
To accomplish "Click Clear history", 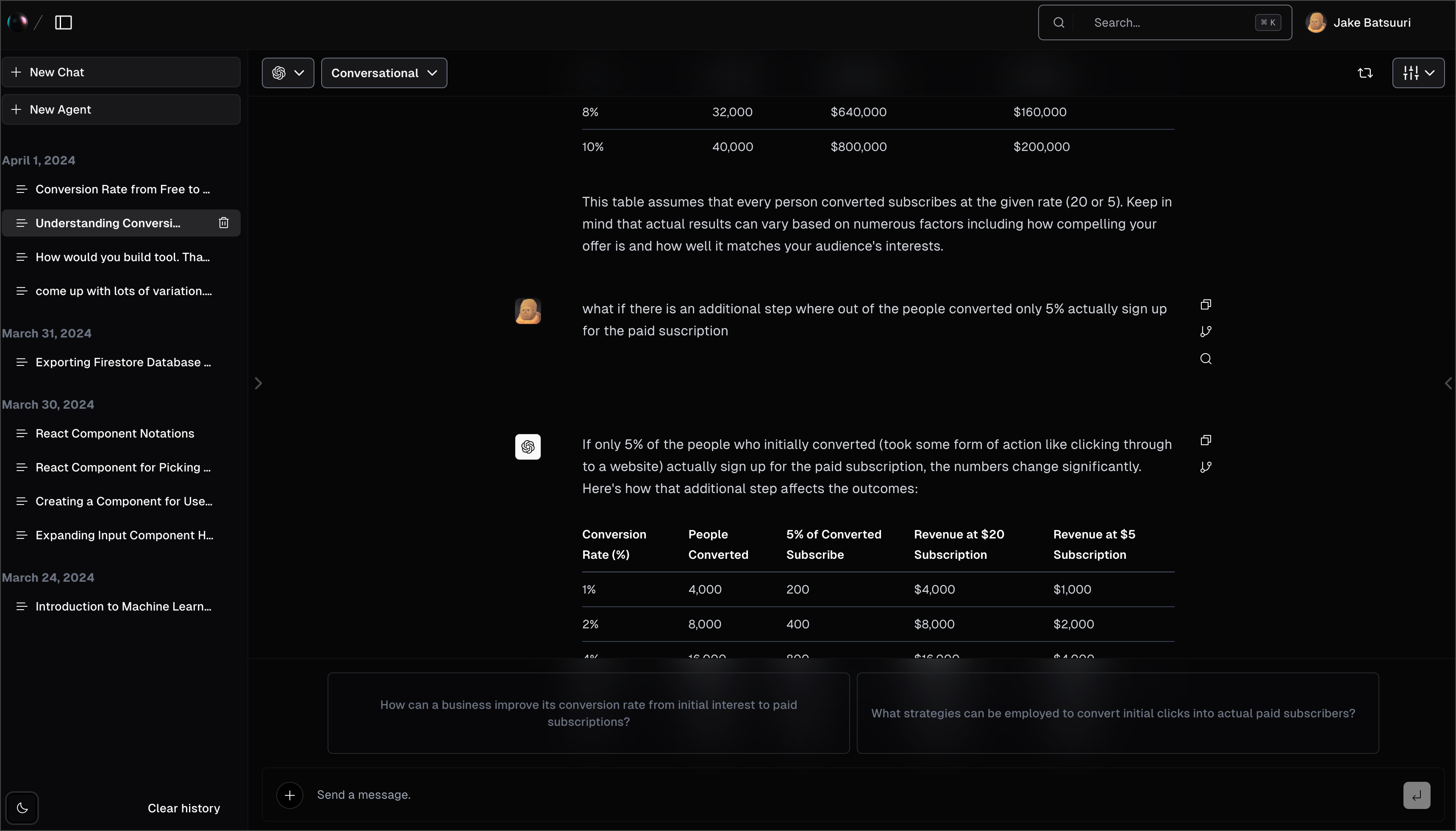I will [x=183, y=808].
